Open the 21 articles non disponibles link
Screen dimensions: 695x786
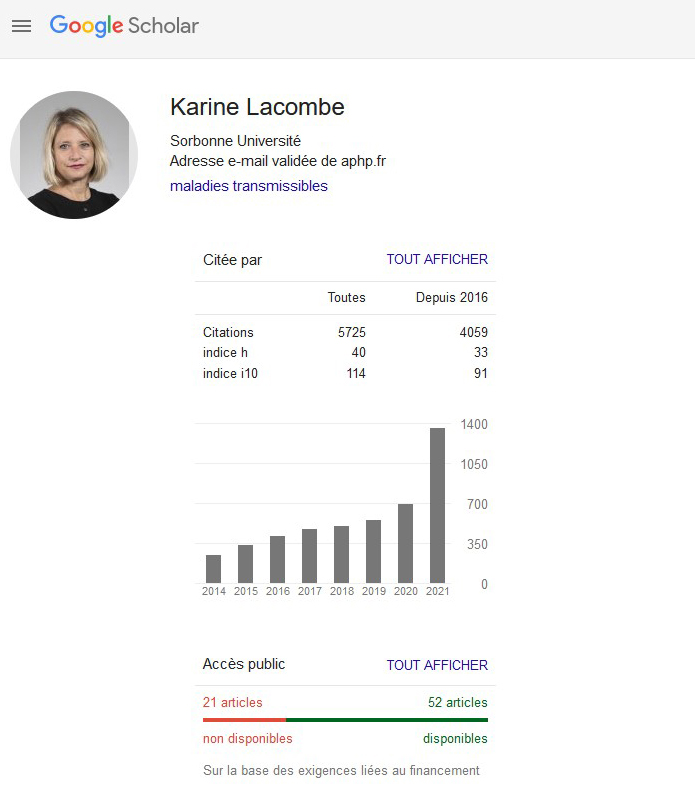(233, 702)
